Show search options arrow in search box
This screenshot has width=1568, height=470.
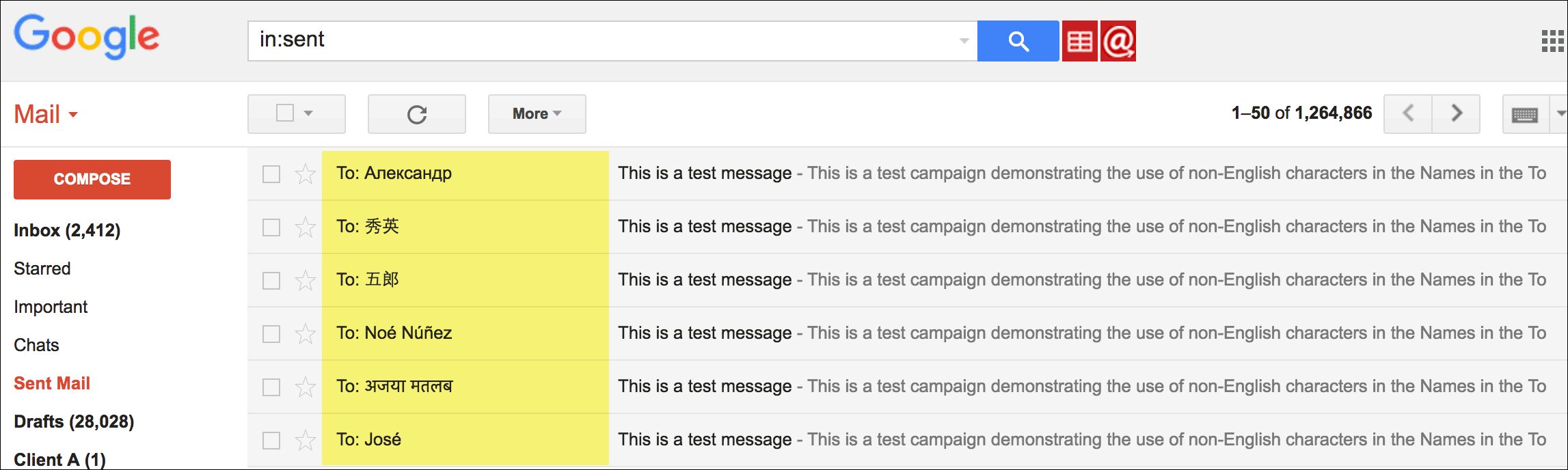(x=964, y=41)
